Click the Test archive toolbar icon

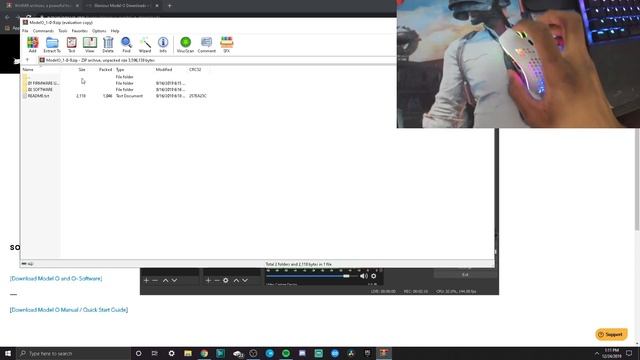pos(71,44)
